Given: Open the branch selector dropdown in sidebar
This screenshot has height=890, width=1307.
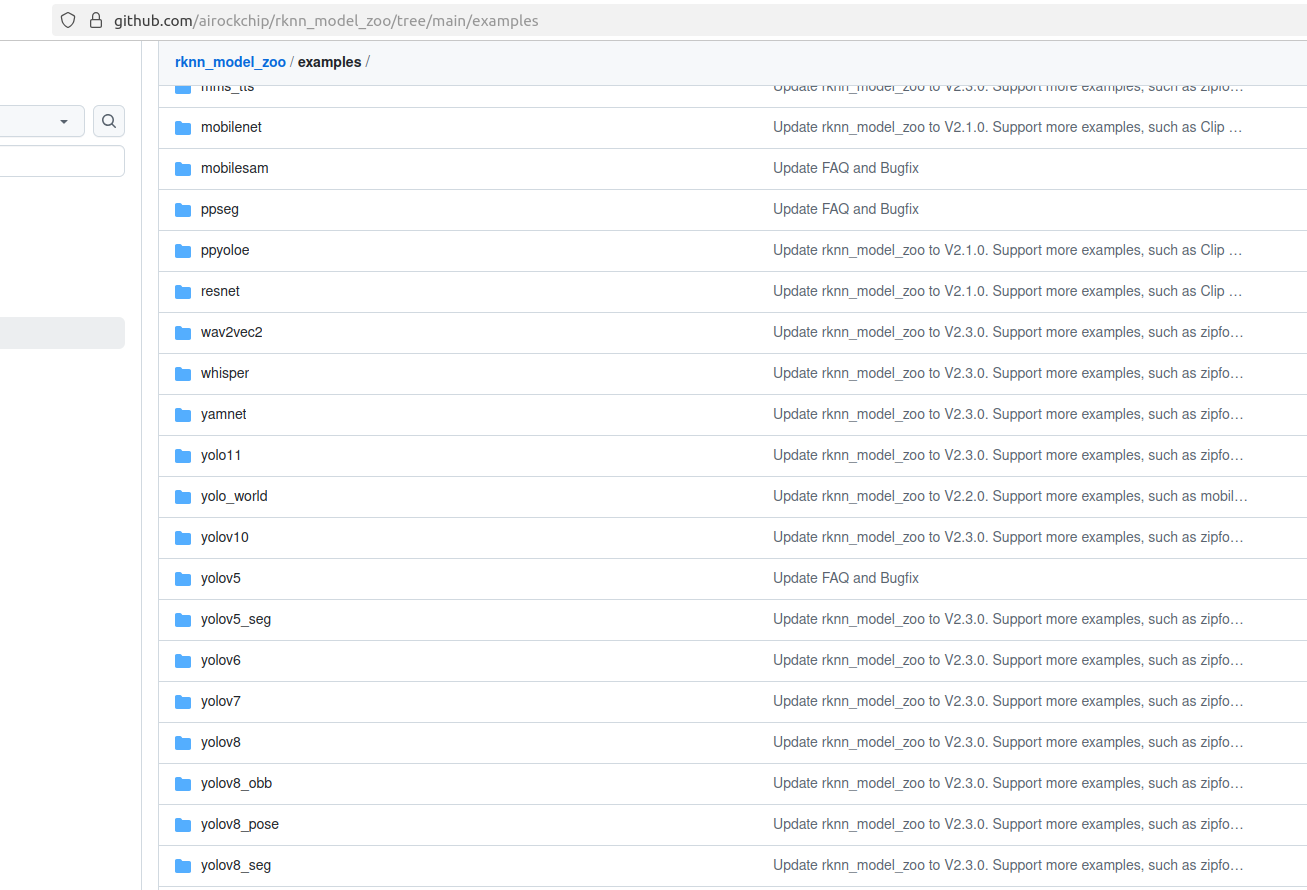Looking at the screenshot, I should coord(42,121).
